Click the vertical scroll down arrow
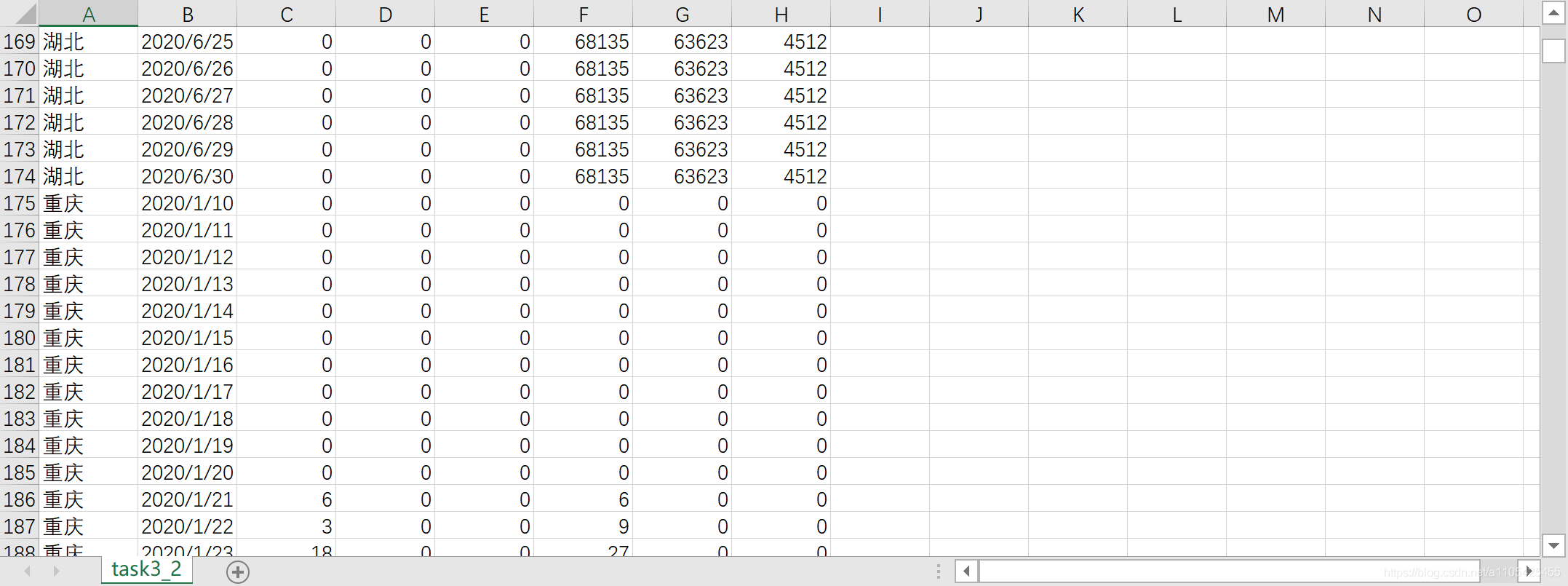This screenshot has width=1568, height=586. [1553, 545]
